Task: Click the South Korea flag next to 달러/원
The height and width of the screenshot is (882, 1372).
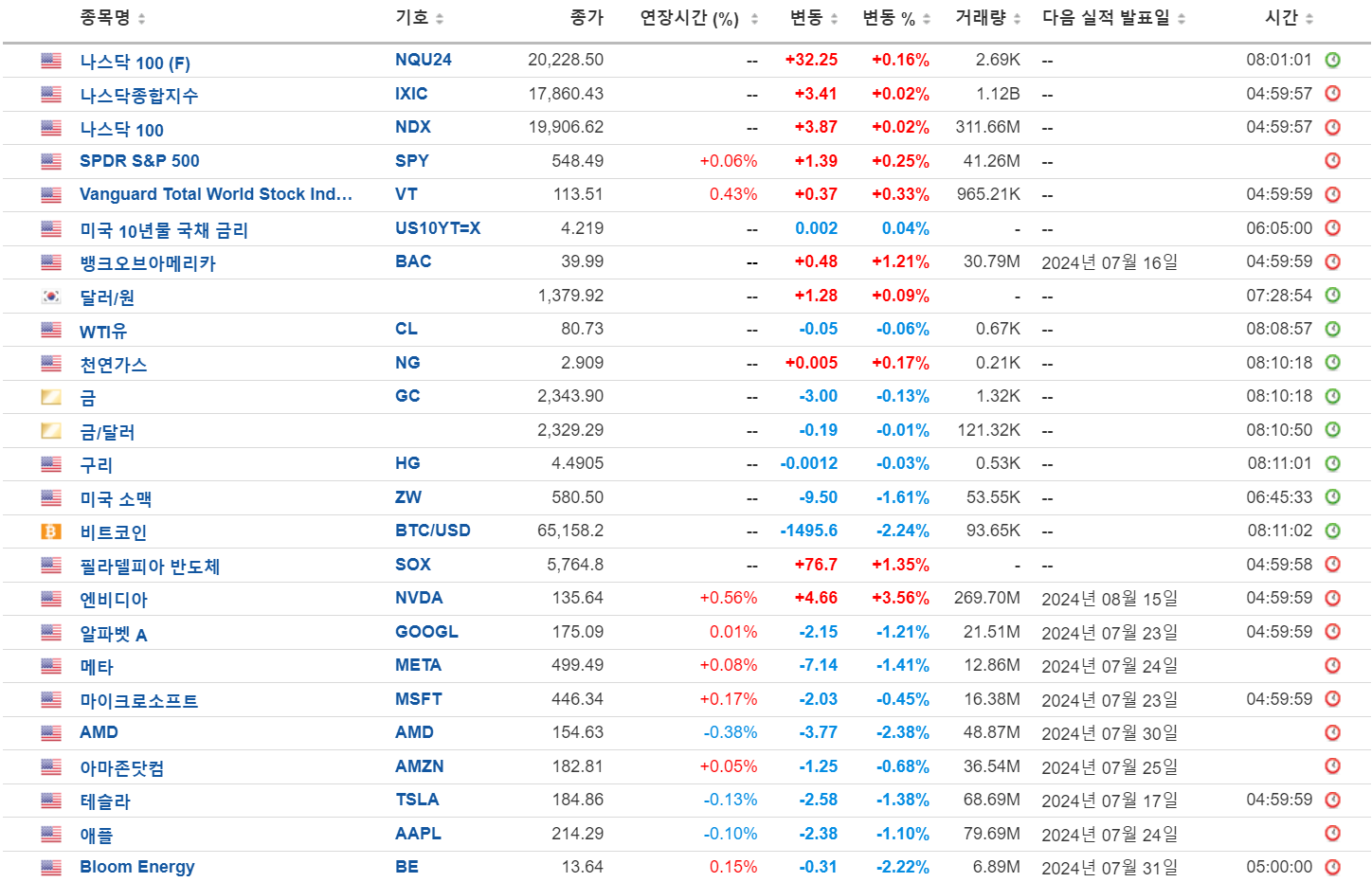Action: point(51,296)
